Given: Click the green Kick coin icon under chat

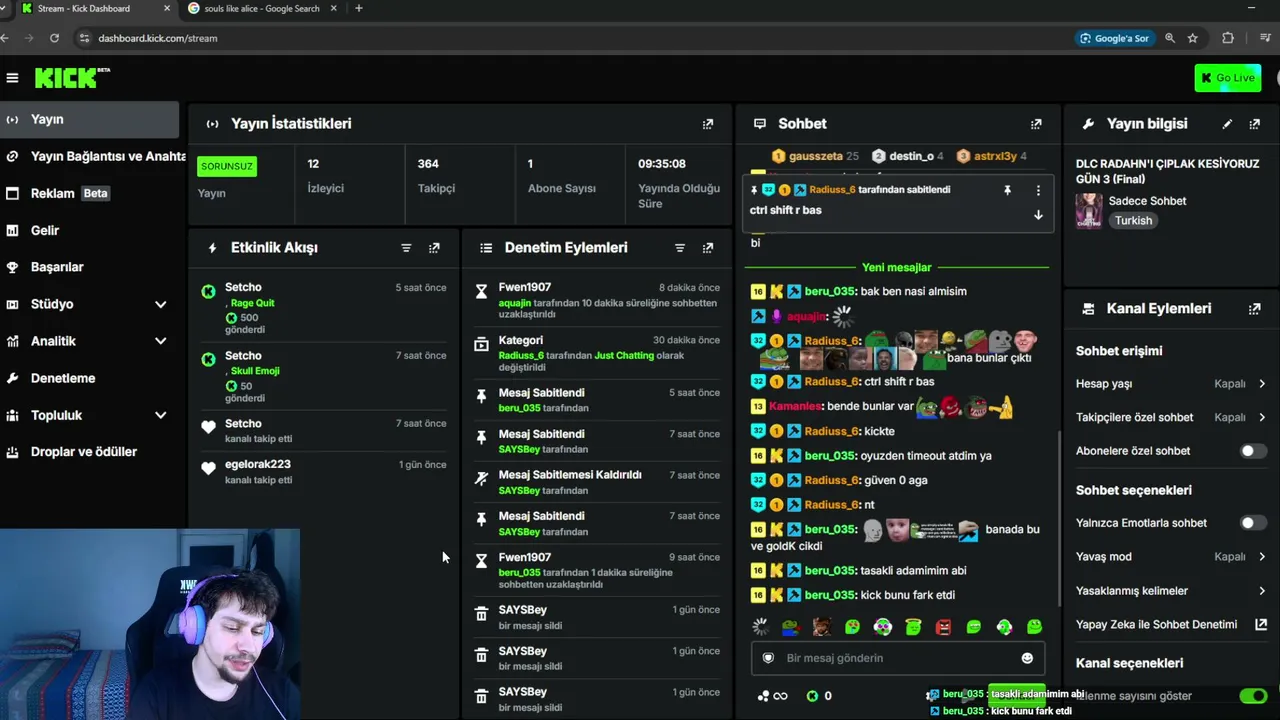Looking at the screenshot, I should point(812,696).
